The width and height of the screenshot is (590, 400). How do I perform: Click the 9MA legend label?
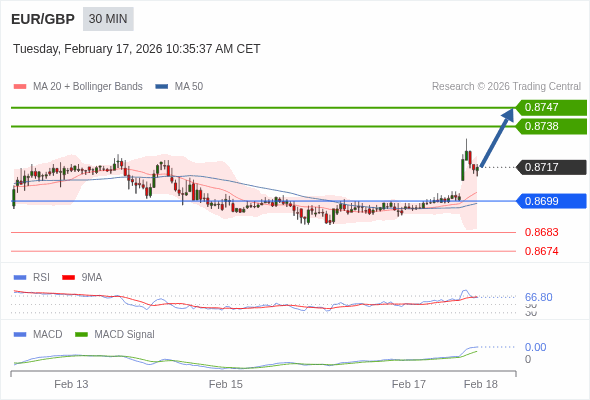coord(92,278)
